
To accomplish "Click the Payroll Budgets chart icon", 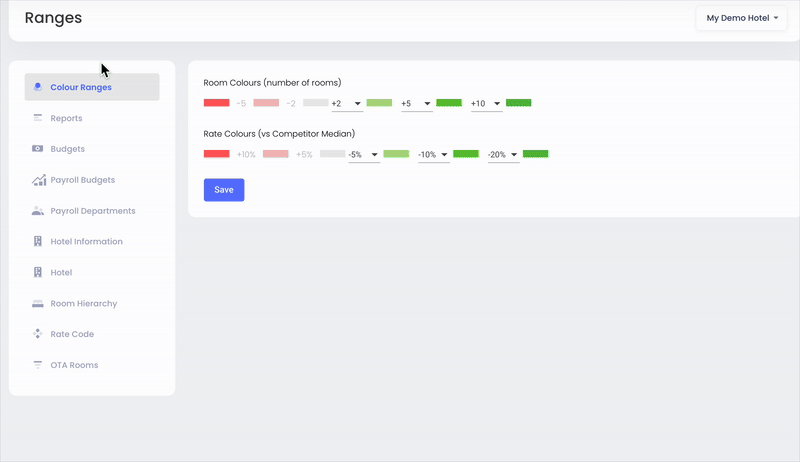I will tap(39, 180).
